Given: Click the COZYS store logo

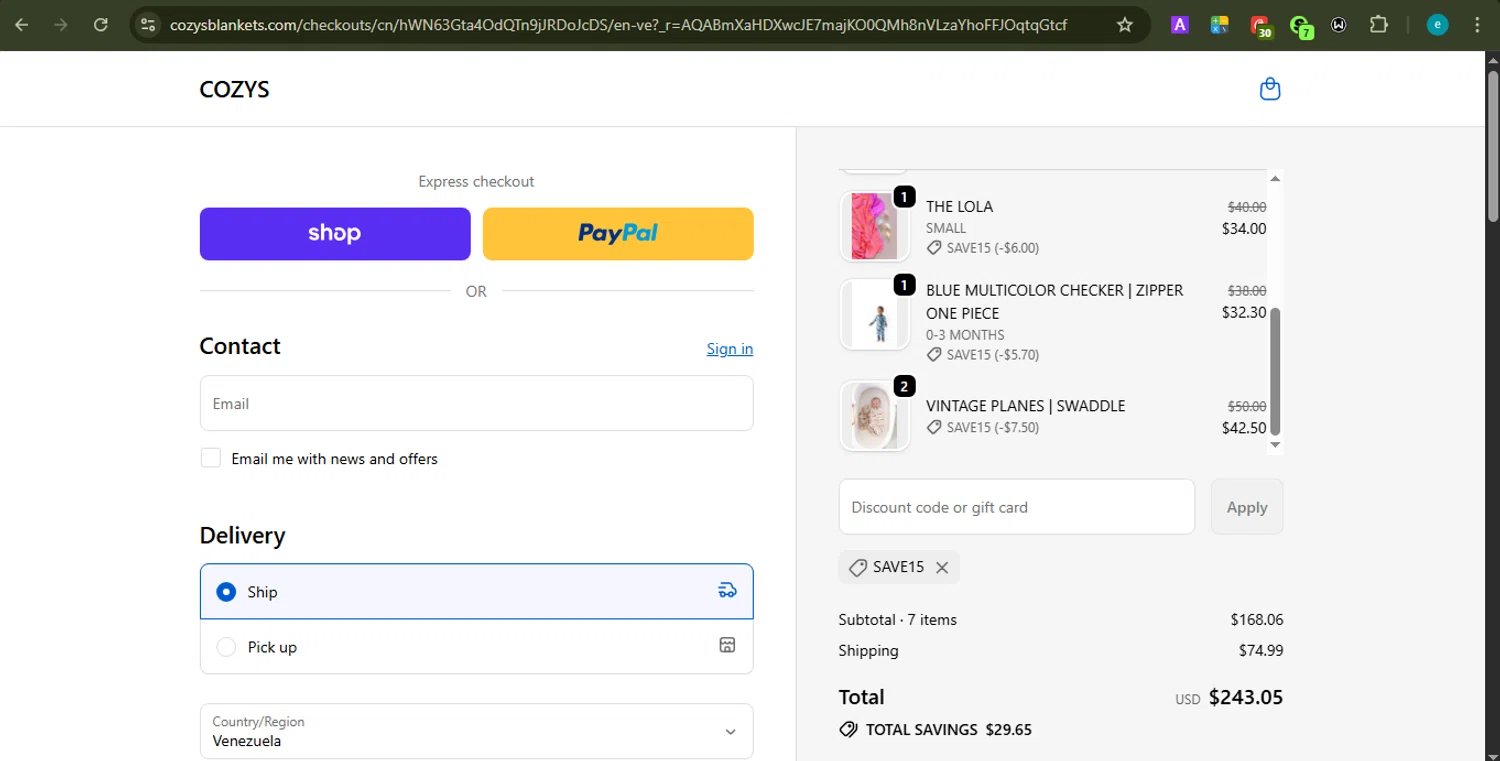Looking at the screenshot, I should click(235, 89).
